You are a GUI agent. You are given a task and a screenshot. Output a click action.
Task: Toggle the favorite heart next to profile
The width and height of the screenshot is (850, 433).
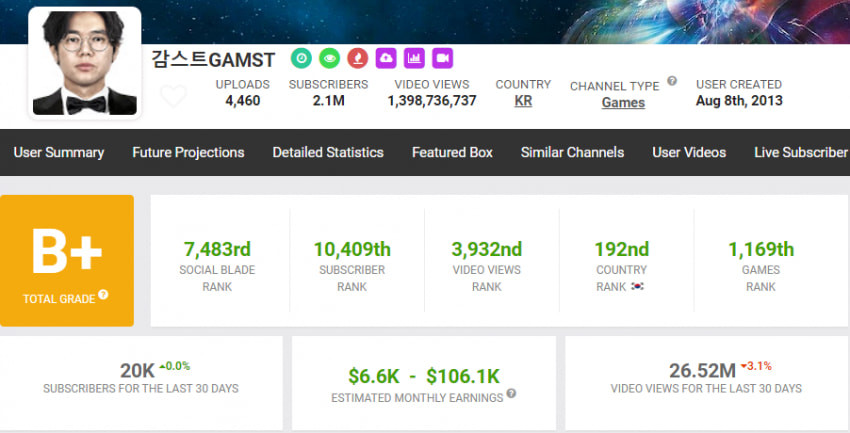point(173,96)
